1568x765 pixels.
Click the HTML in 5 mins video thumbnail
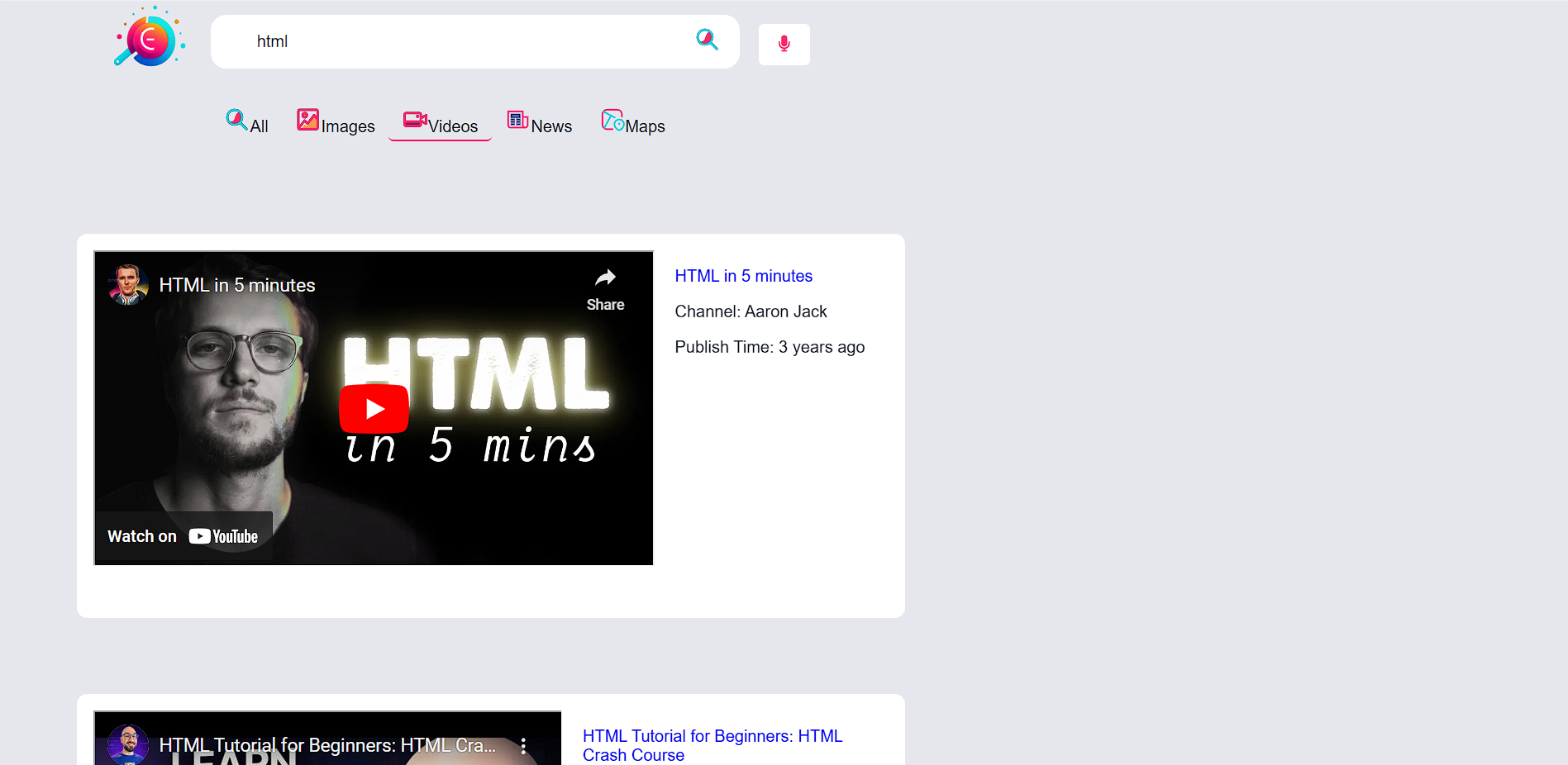pyautogui.click(x=374, y=408)
